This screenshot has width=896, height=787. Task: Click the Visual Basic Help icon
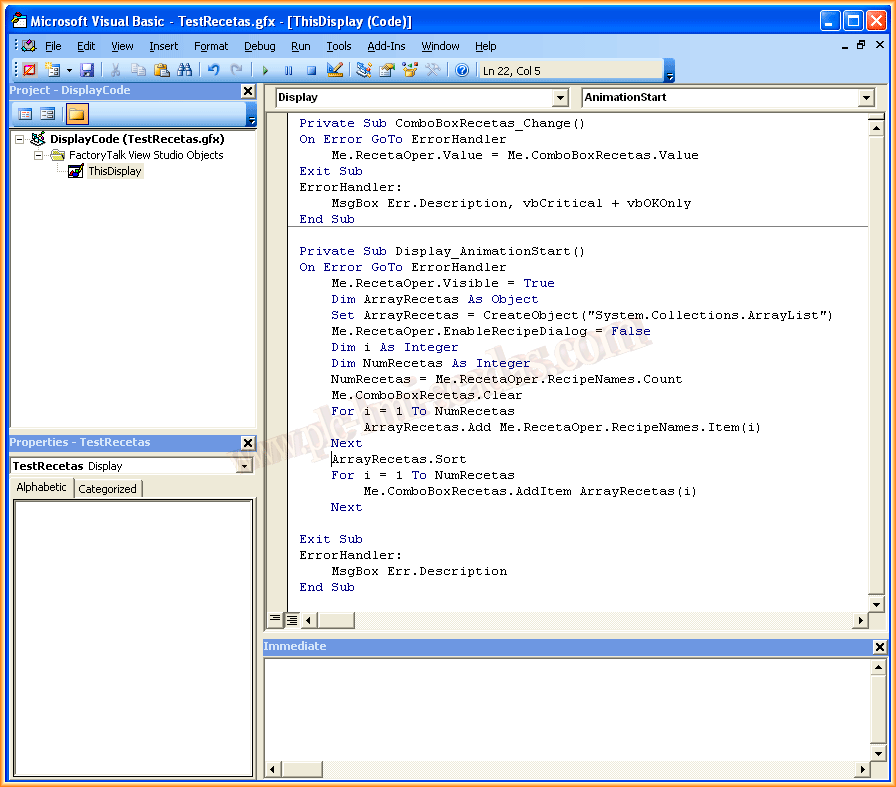pyautogui.click(x=462, y=70)
